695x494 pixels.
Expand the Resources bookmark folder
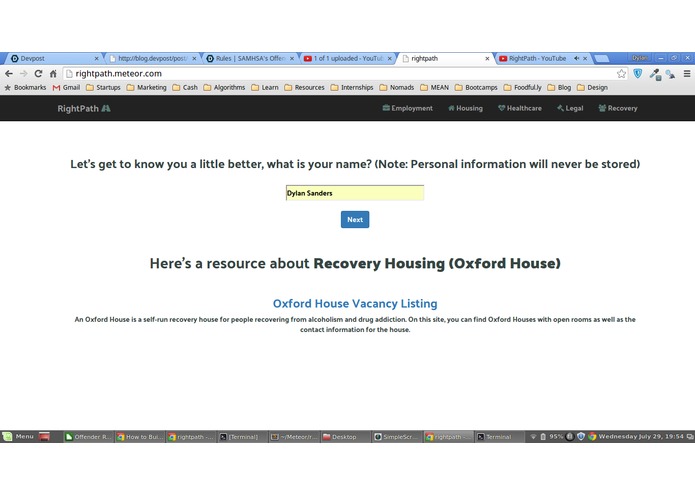click(x=305, y=87)
